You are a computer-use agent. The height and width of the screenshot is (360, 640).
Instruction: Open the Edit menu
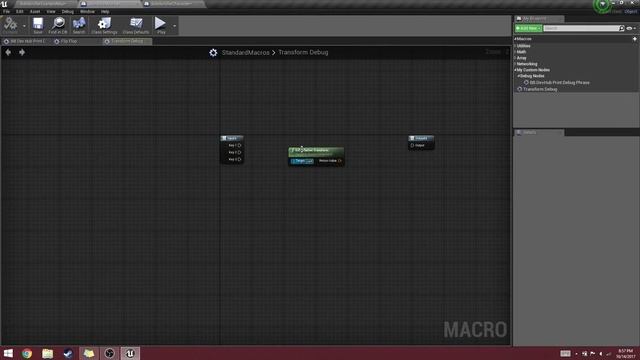(20, 11)
